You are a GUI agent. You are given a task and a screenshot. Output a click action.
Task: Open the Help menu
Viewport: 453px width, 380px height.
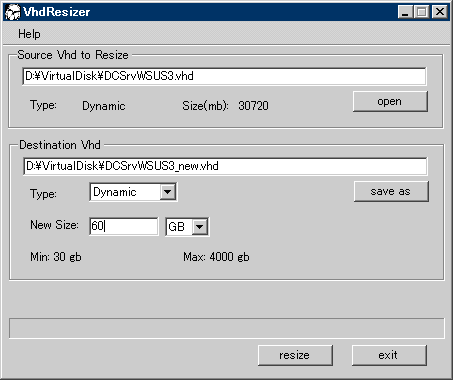click(29, 34)
